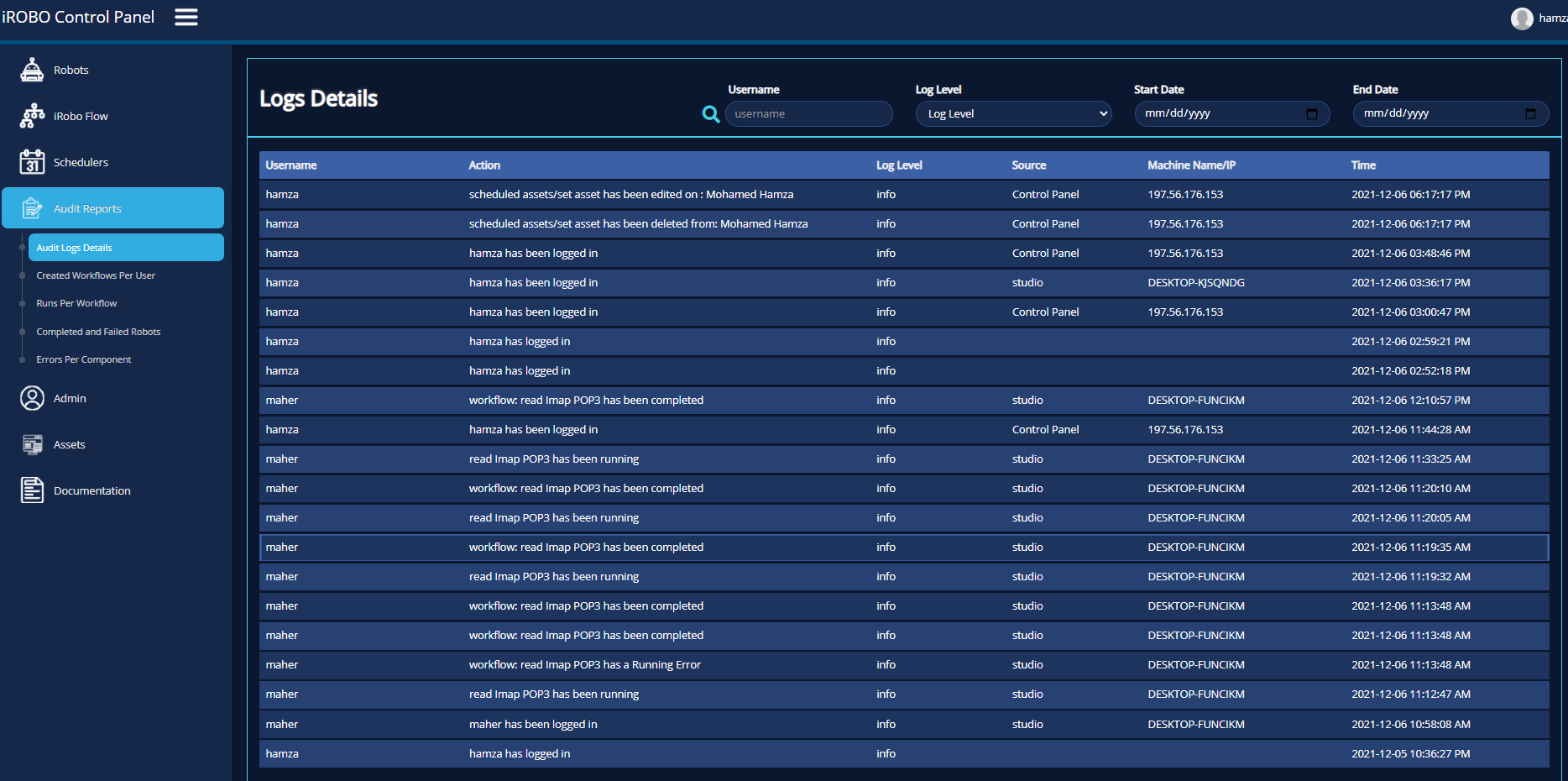Open the Robots section icon
The height and width of the screenshot is (781, 1568).
pyautogui.click(x=32, y=70)
